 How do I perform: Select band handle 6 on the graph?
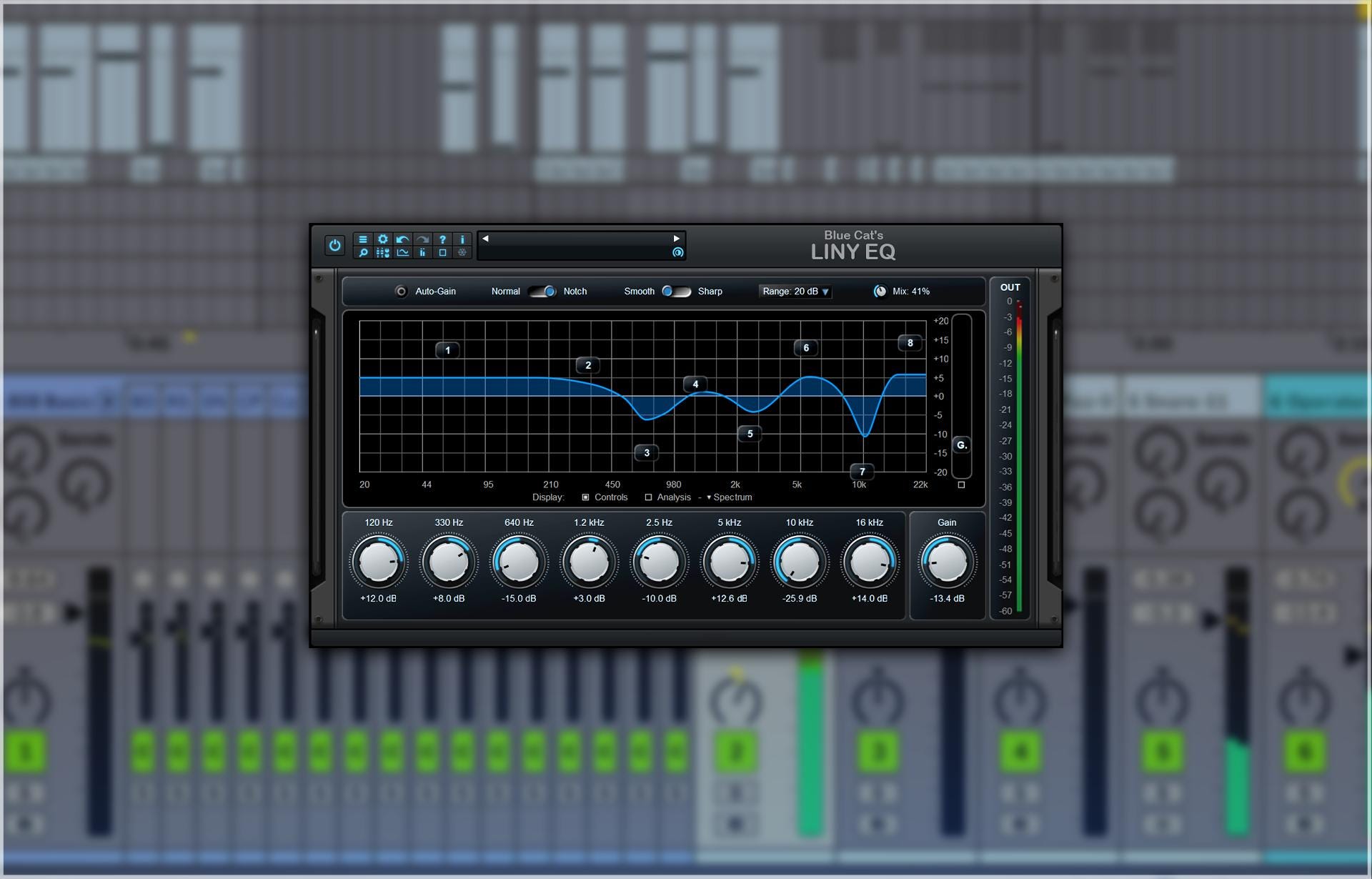pos(806,348)
